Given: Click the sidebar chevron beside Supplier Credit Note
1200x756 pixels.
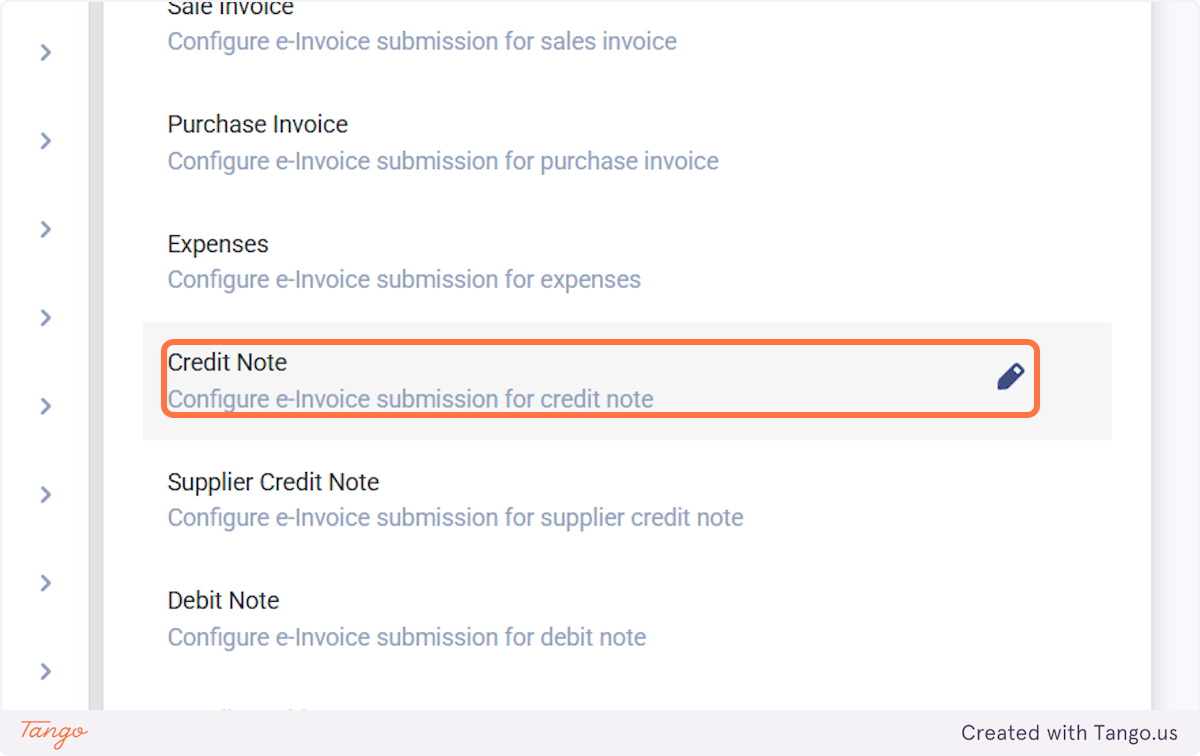Looking at the screenshot, I should coord(45,494).
